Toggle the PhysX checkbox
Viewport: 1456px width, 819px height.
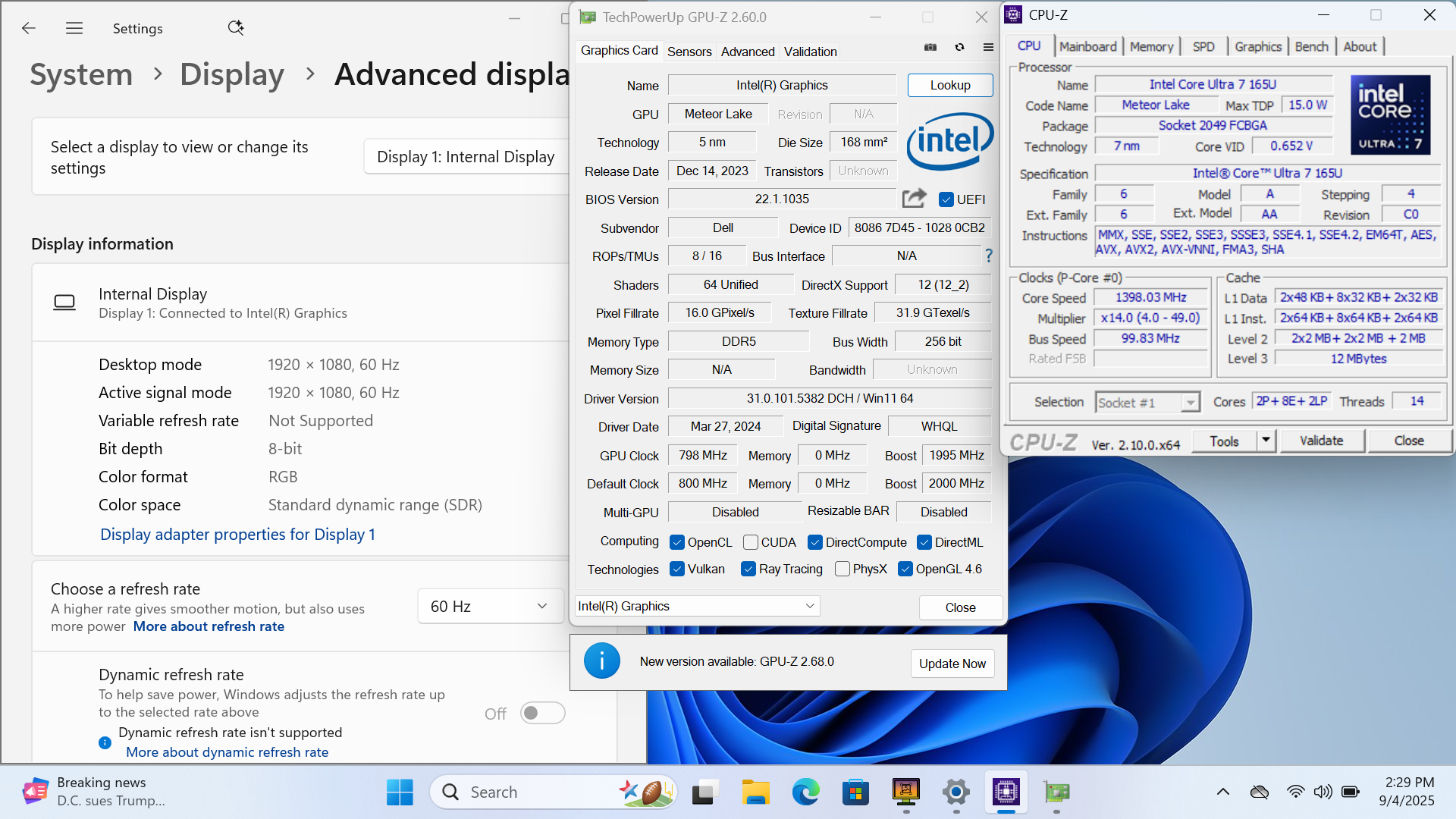[x=842, y=569]
